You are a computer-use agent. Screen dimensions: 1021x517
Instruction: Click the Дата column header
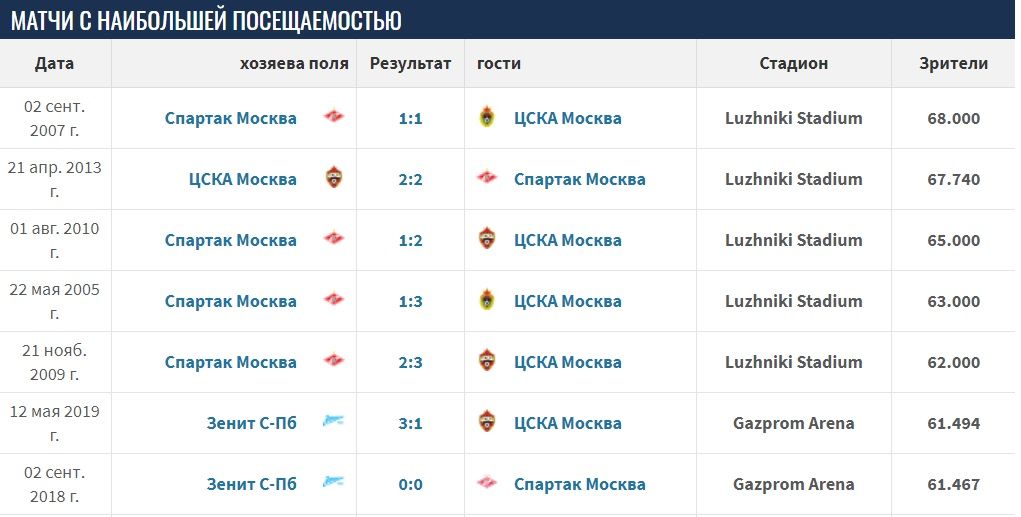pyautogui.click(x=54, y=63)
